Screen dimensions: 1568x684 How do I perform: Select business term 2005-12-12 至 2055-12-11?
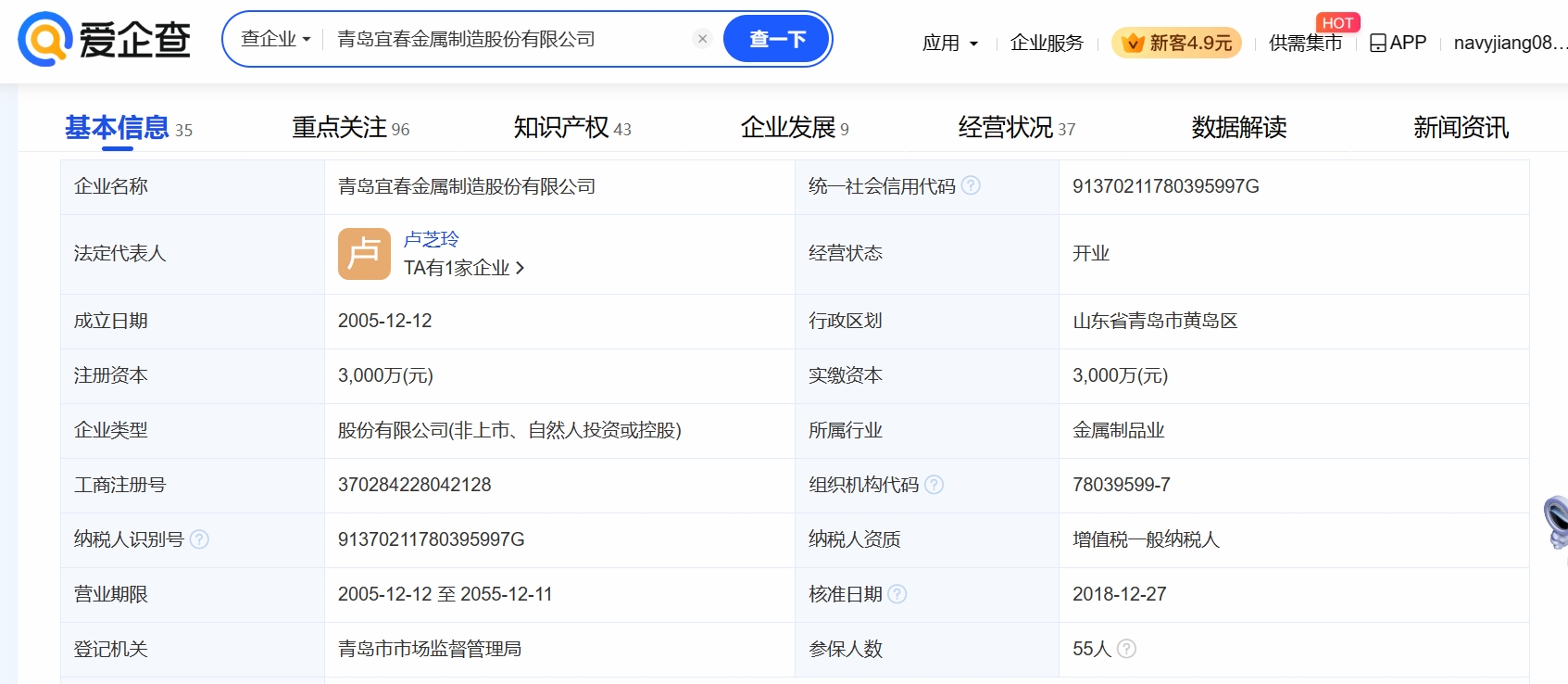click(x=445, y=594)
